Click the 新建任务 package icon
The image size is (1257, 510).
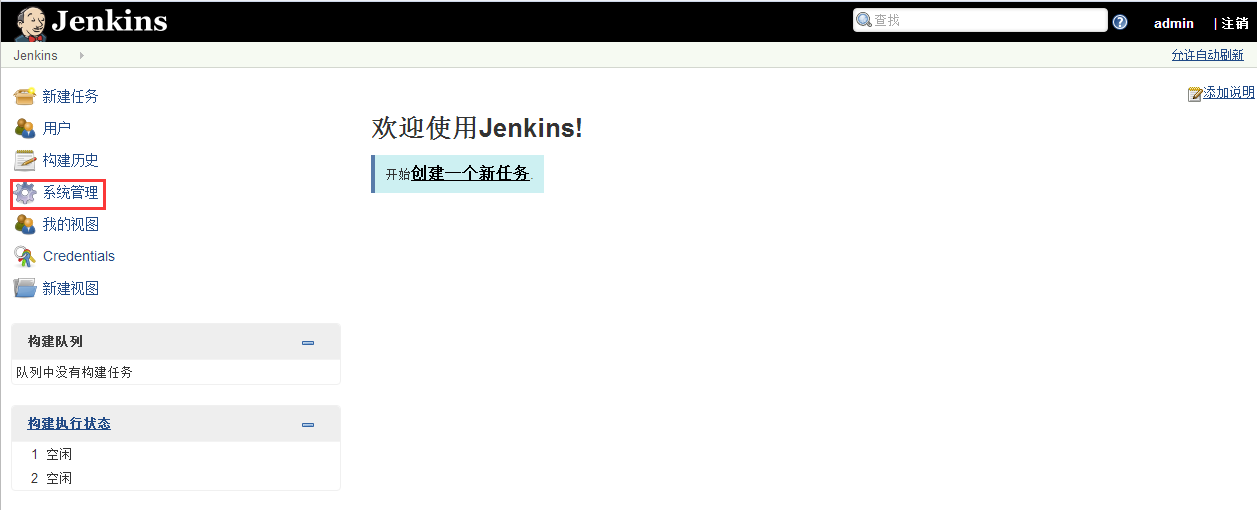click(25, 96)
